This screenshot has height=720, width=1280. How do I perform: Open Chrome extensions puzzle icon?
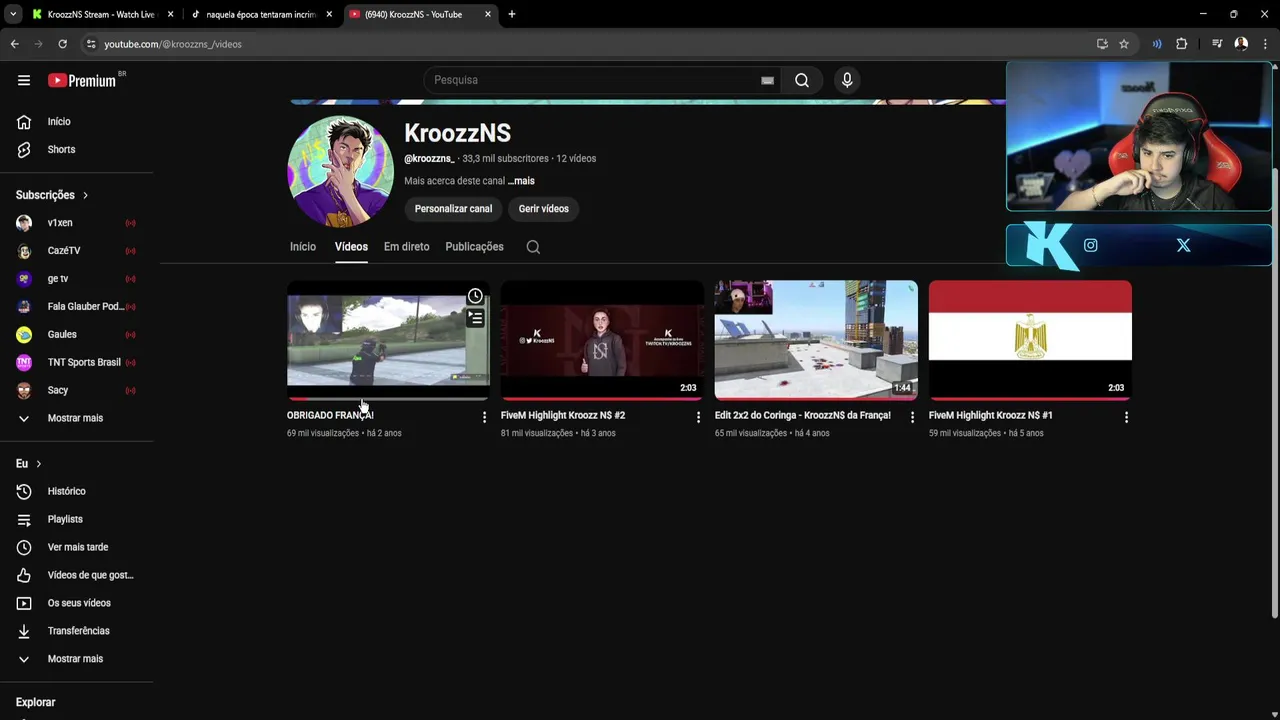point(1181,44)
